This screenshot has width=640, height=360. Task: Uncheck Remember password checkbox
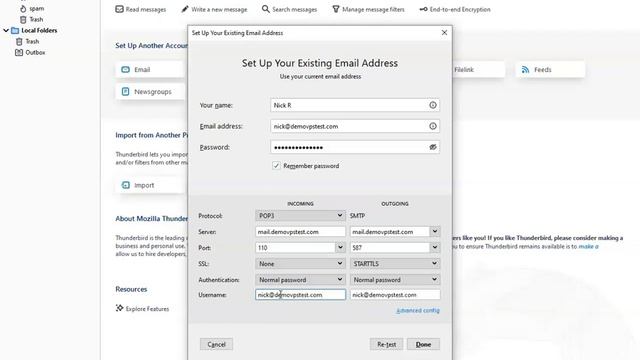tap(276, 166)
